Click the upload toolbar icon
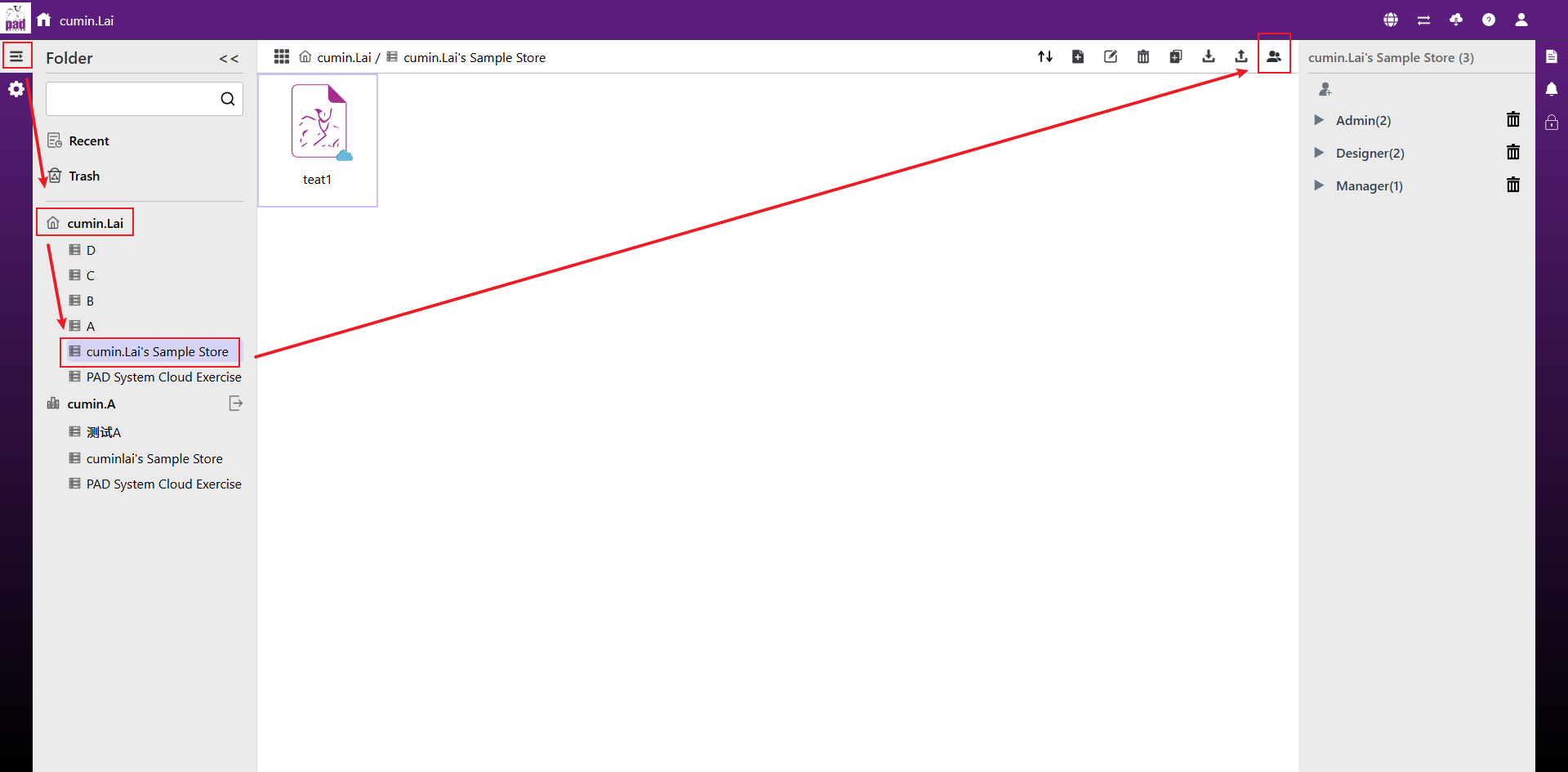The image size is (1568, 772). point(1241,56)
